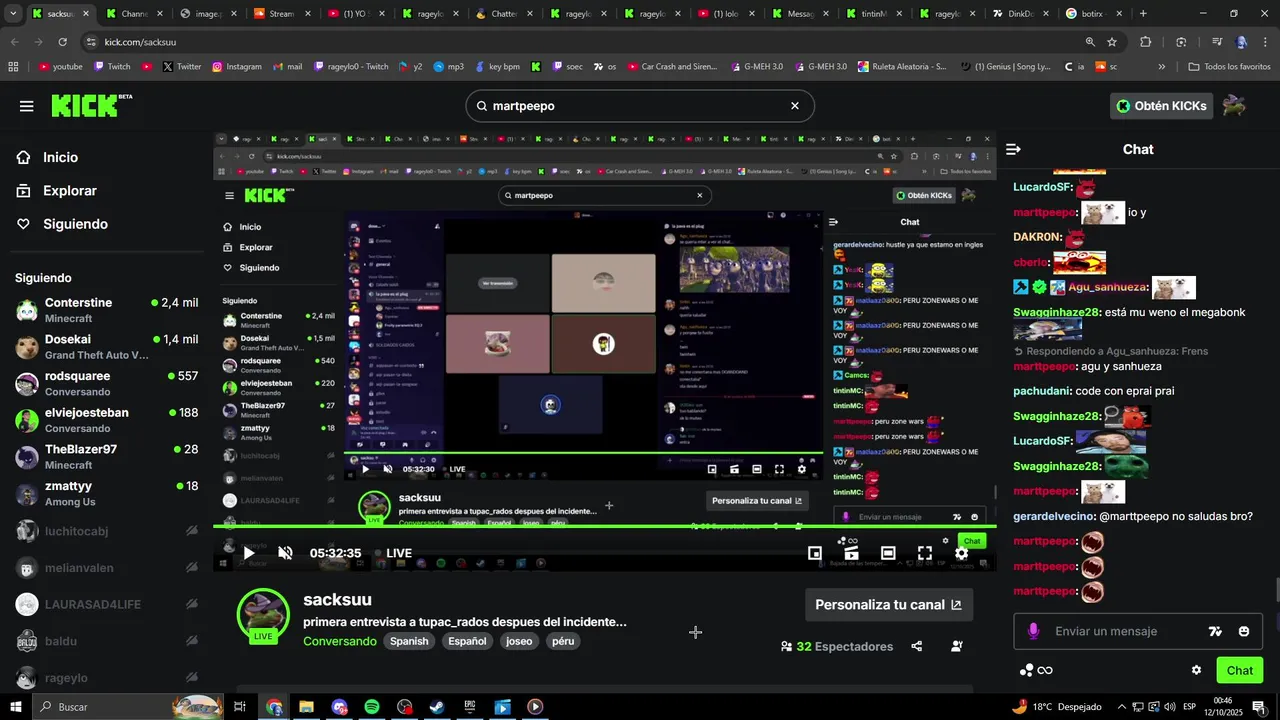Create a clip of the stream
The image size is (1280, 720).
coord(851,553)
